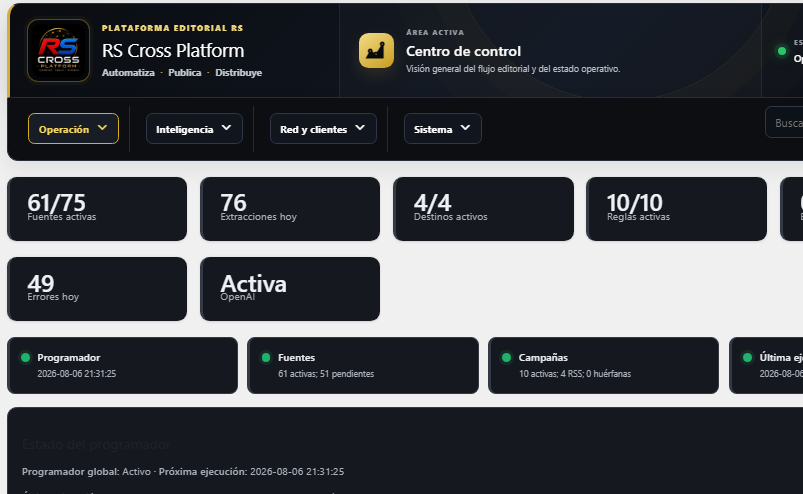Click the 10 activas; 4 RSS; 0 huérfanas text
This screenshot has width=803, height=494.
pyautogui.click(x=575, y=374)
